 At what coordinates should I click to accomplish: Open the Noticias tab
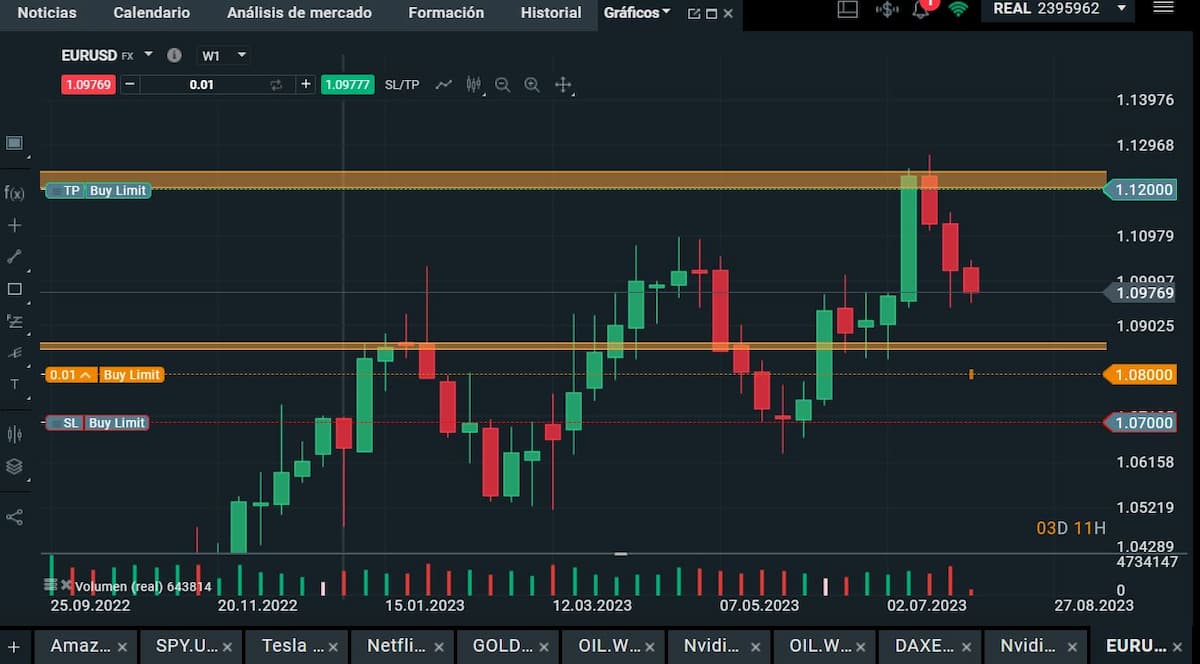(46, 13)
